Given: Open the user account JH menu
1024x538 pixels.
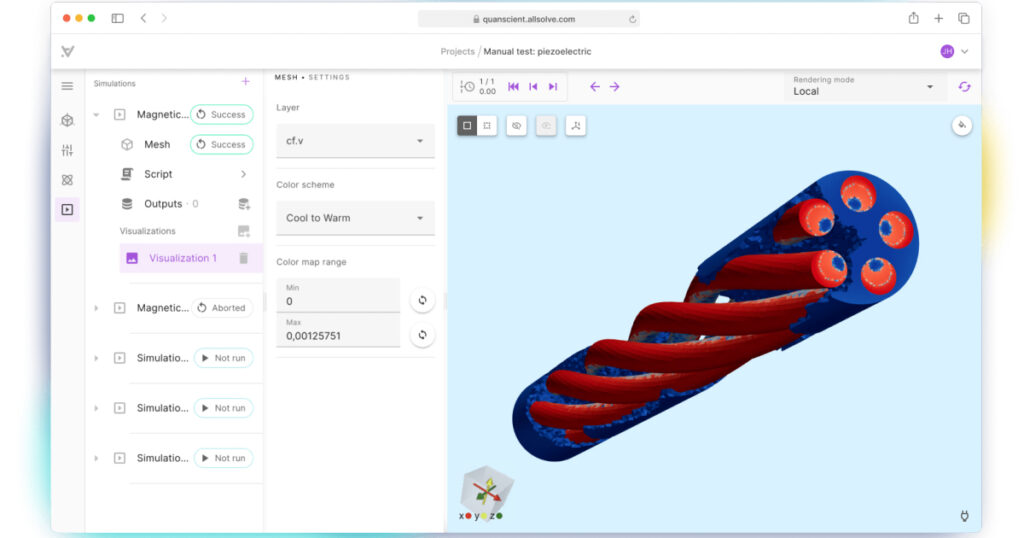Looking at the screenshot, I should pyautogui.click(x=953, y=52).
